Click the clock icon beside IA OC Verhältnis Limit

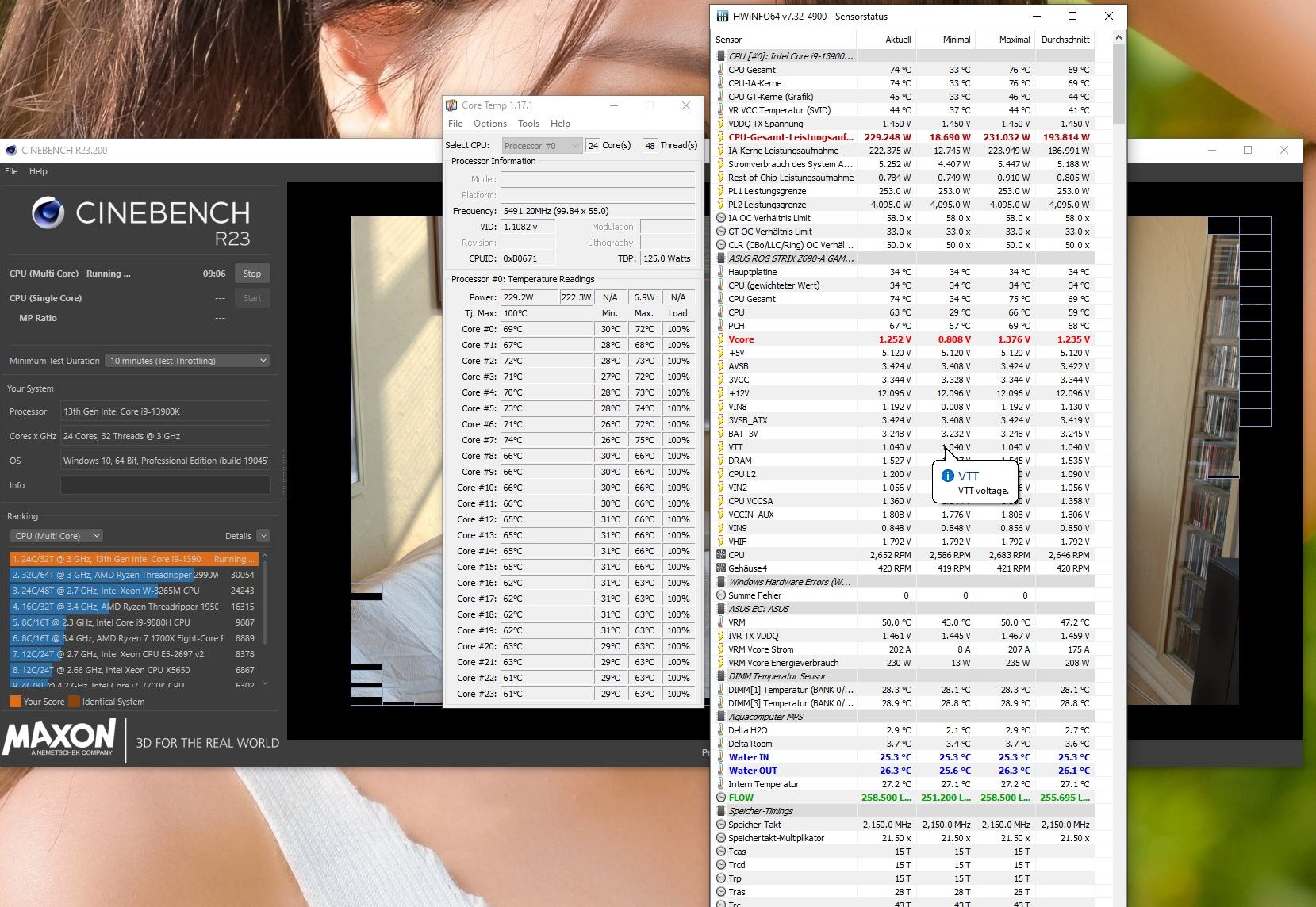[x=721, y=218]
